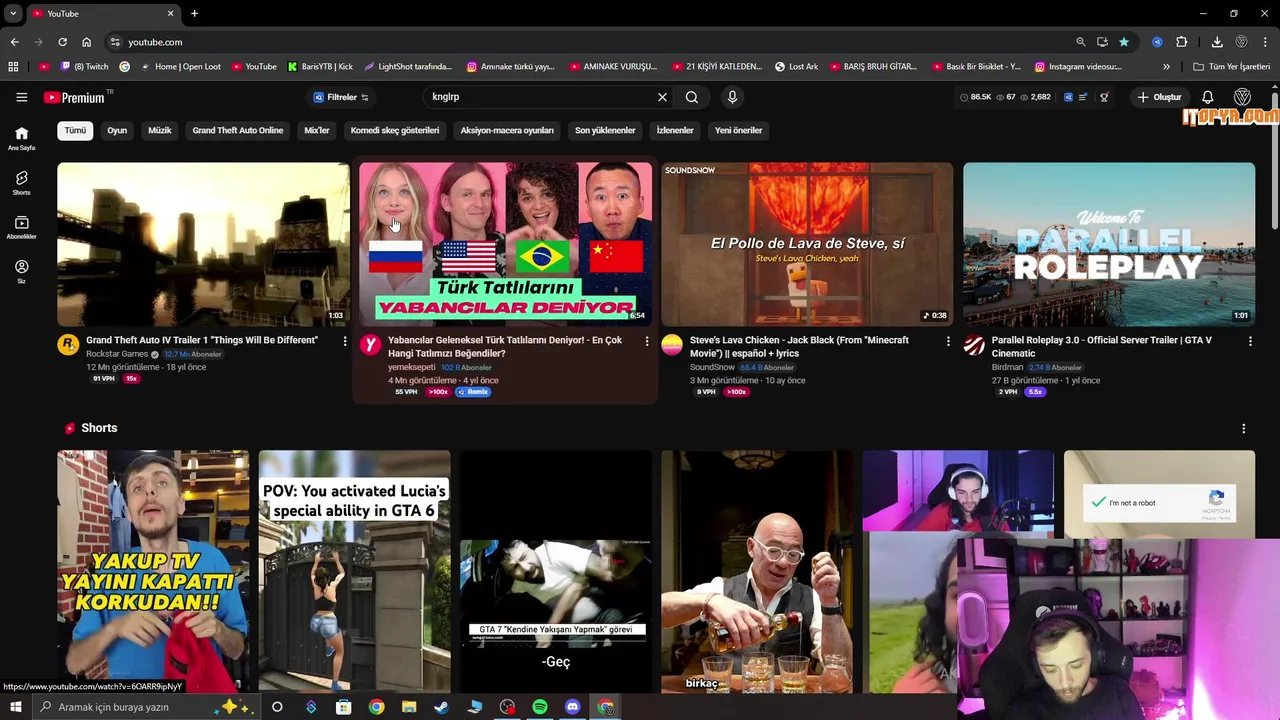This screenshot has width=1280, height=720.
Task: Click the Birdman channel avatar
Action: click(974, 345)
